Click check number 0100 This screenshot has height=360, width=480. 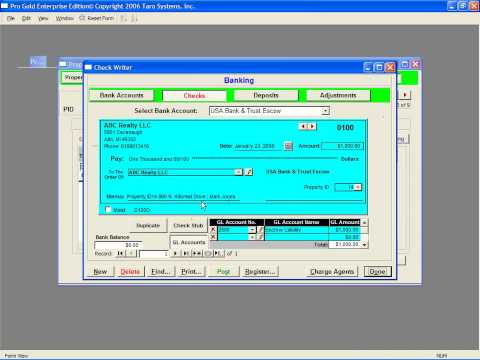(345, 127)
